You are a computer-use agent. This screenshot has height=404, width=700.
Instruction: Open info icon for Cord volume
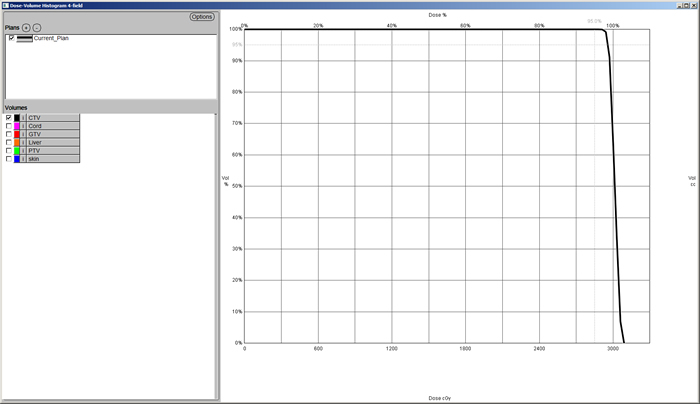[24, 126]
